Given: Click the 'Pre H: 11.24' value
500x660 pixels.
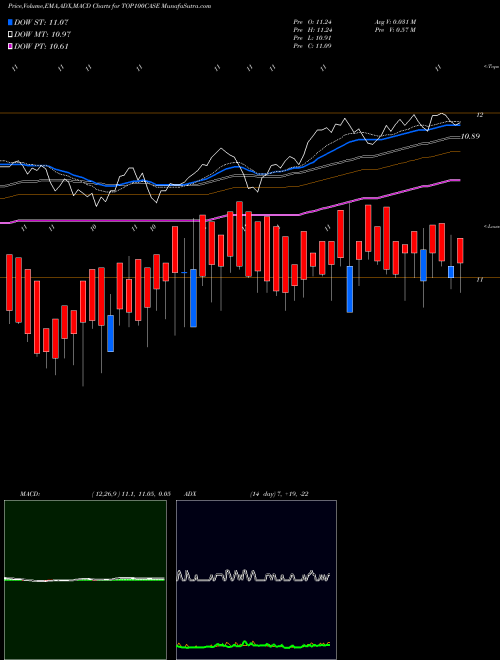Looking at the screenshot, I should pos(312,30).
